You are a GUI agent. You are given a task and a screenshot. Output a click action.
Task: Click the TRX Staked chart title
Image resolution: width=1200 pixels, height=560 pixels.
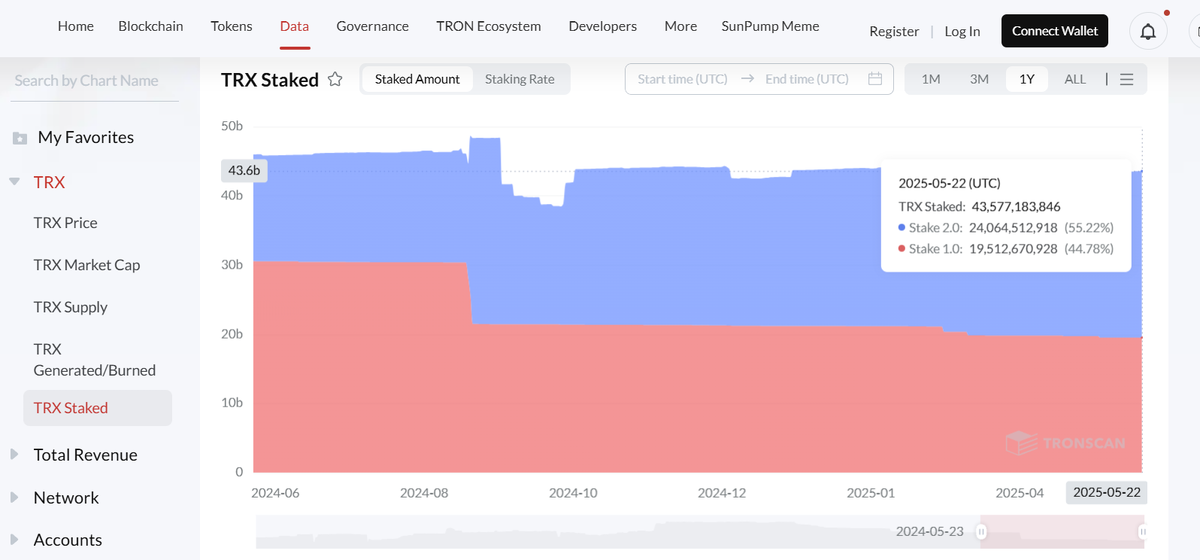coord(270,80)
